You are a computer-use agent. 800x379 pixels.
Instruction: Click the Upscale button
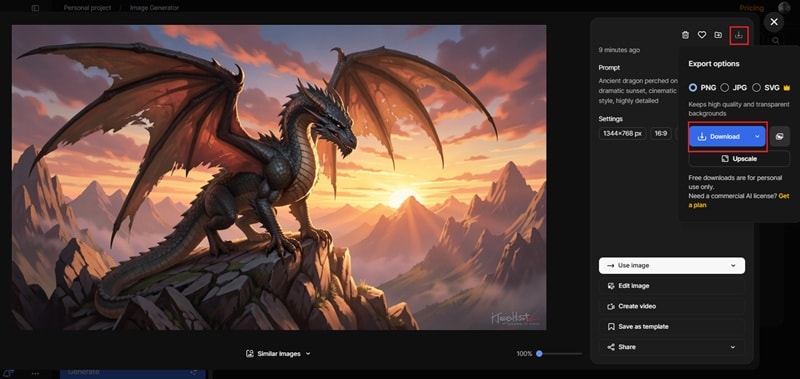click(x=739, y=159)
